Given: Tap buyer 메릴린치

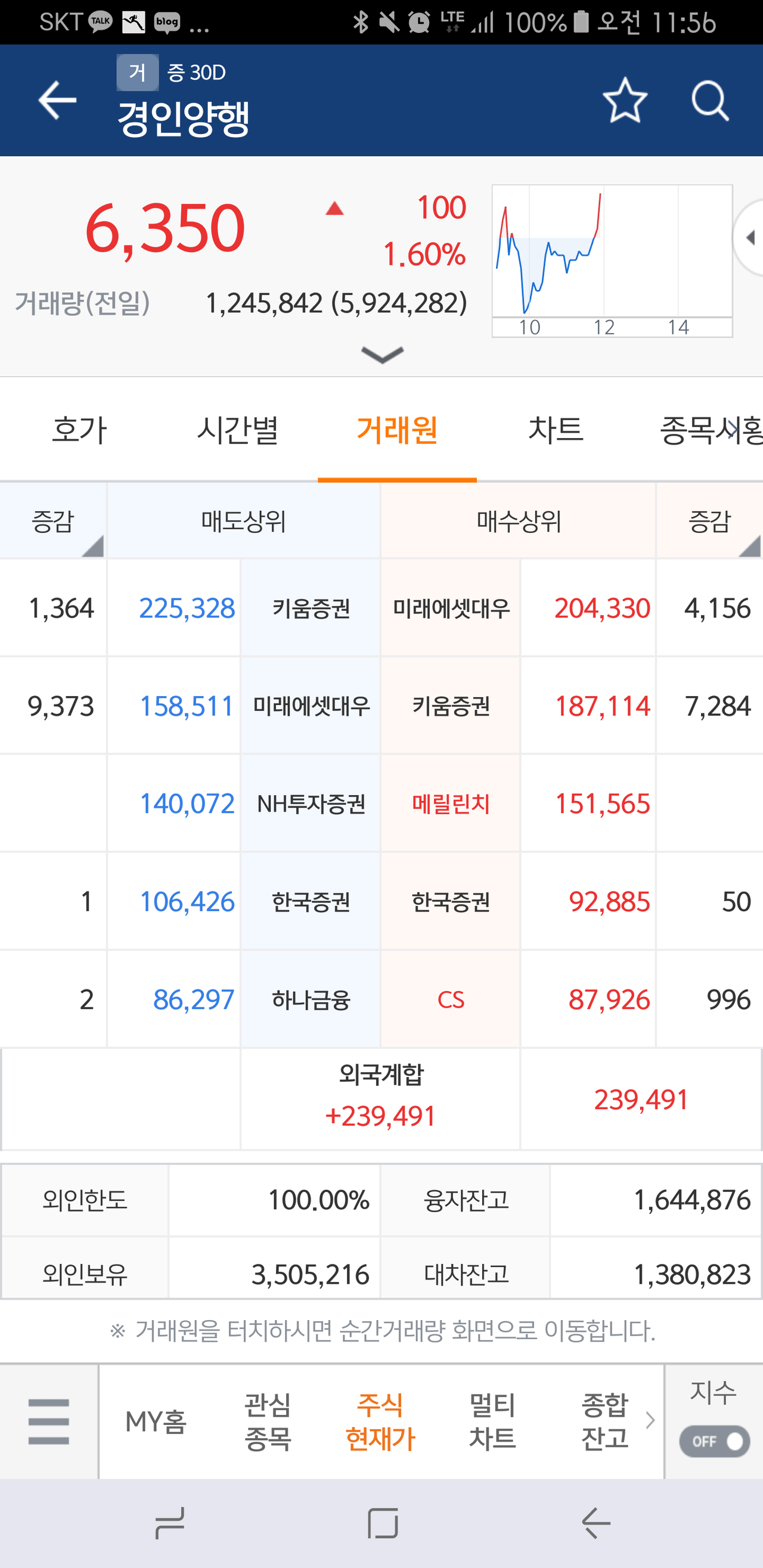Looking at the screenshot, I should pos(451,803).
